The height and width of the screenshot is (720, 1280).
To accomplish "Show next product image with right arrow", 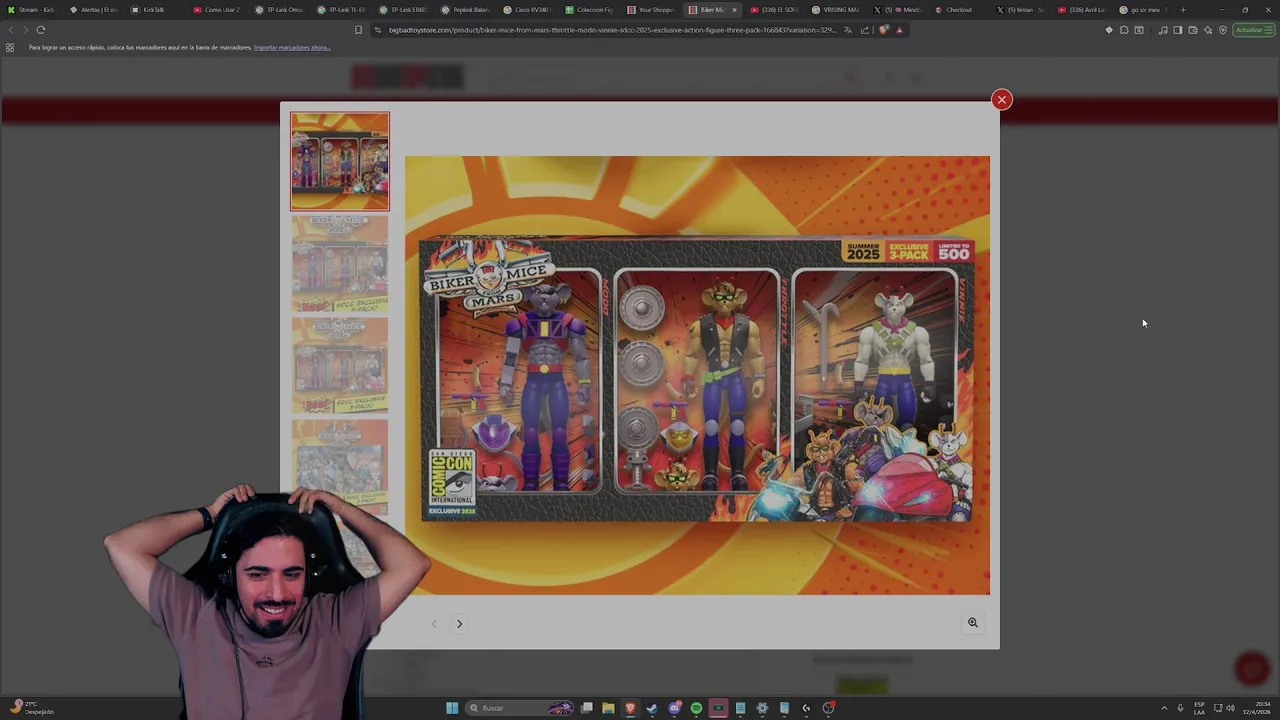I will pos(459,624).
